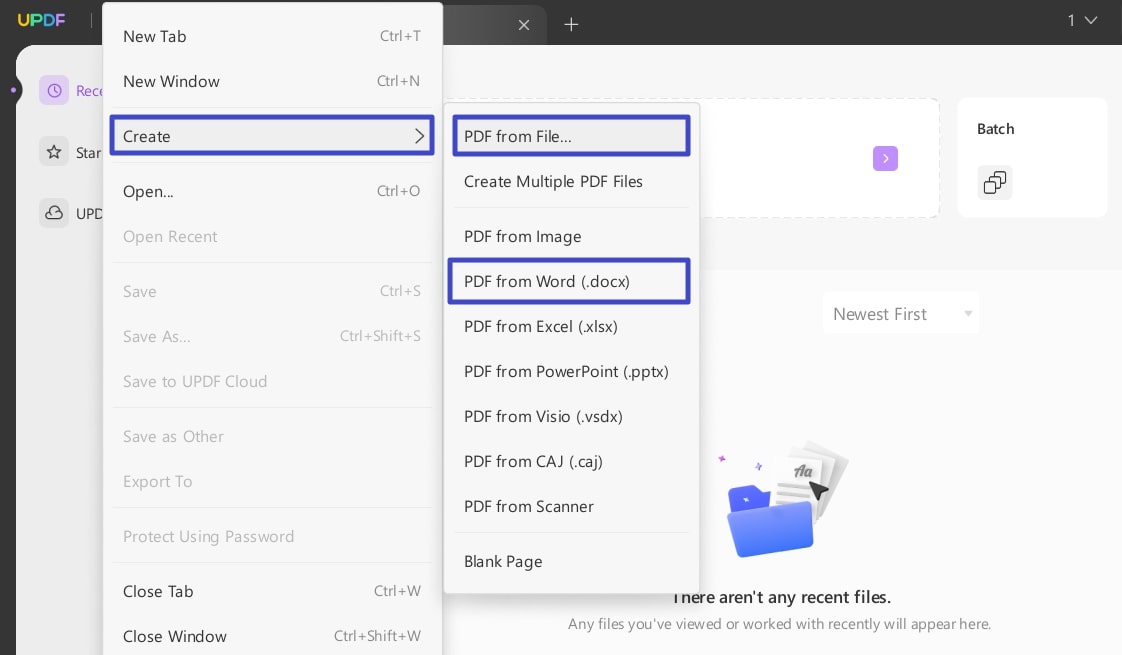Image resolution: width=1122 pixels, height=655 pixels.
Task: Open the tab count dropdown chevron top-right
Action: (1093, 19)
